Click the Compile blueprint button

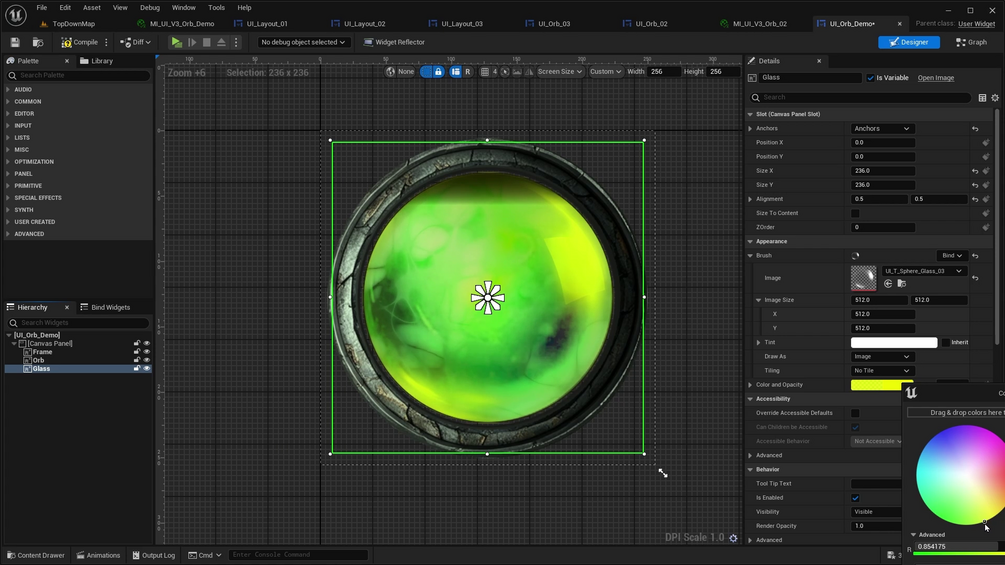click(x=80, y=42)
